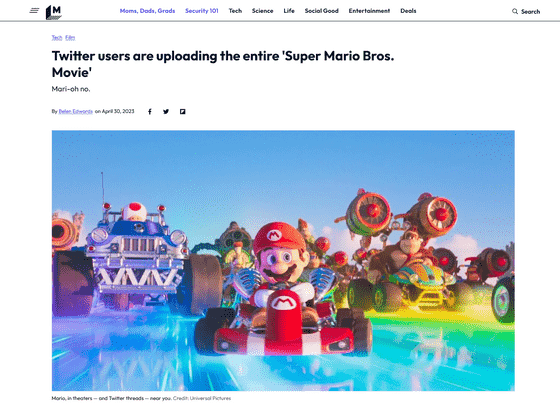This screenshot has width=560, height=411.
Task: Open the hamburger menu icon
Action: point(34,11)
